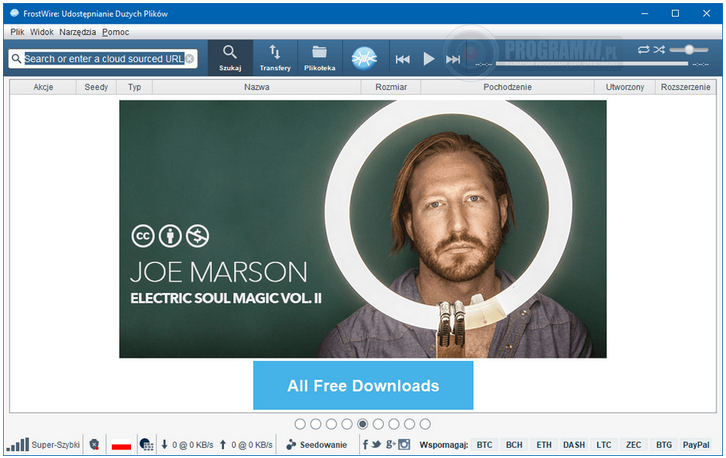Open the Transfery tab
The width and height of the screenshot is (726, 458).
(x=275, y=58)
